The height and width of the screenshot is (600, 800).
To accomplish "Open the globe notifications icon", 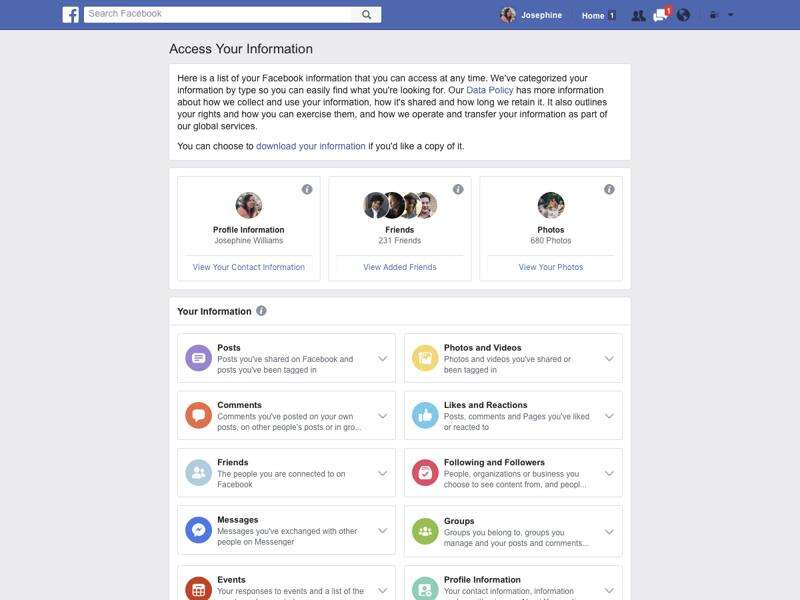I will click(x=683, y=15).
